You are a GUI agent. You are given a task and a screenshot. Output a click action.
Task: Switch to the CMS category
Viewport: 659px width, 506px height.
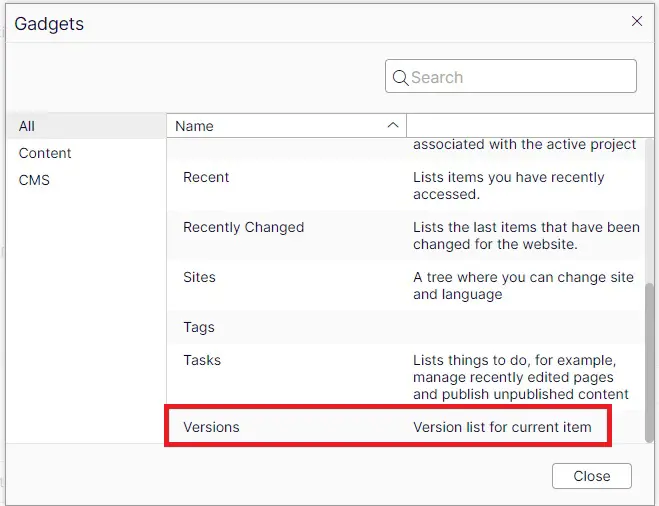[34, 180]
